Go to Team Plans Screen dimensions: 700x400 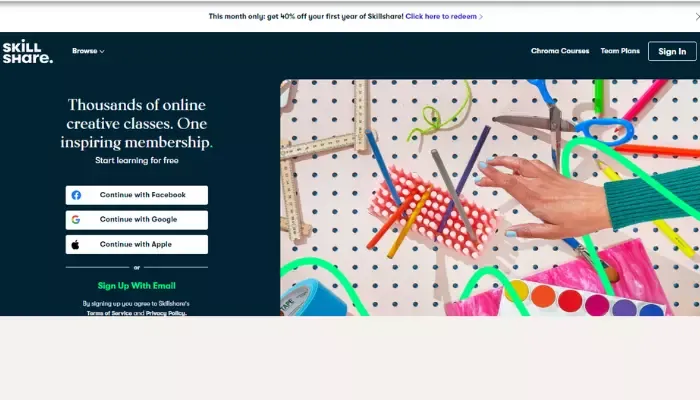620,51
